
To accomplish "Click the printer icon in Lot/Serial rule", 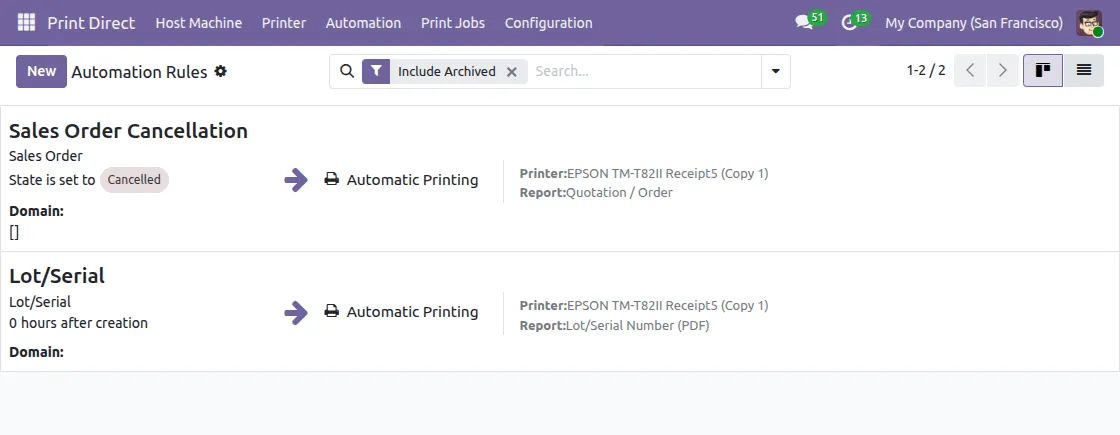I will tap(332, 312).
